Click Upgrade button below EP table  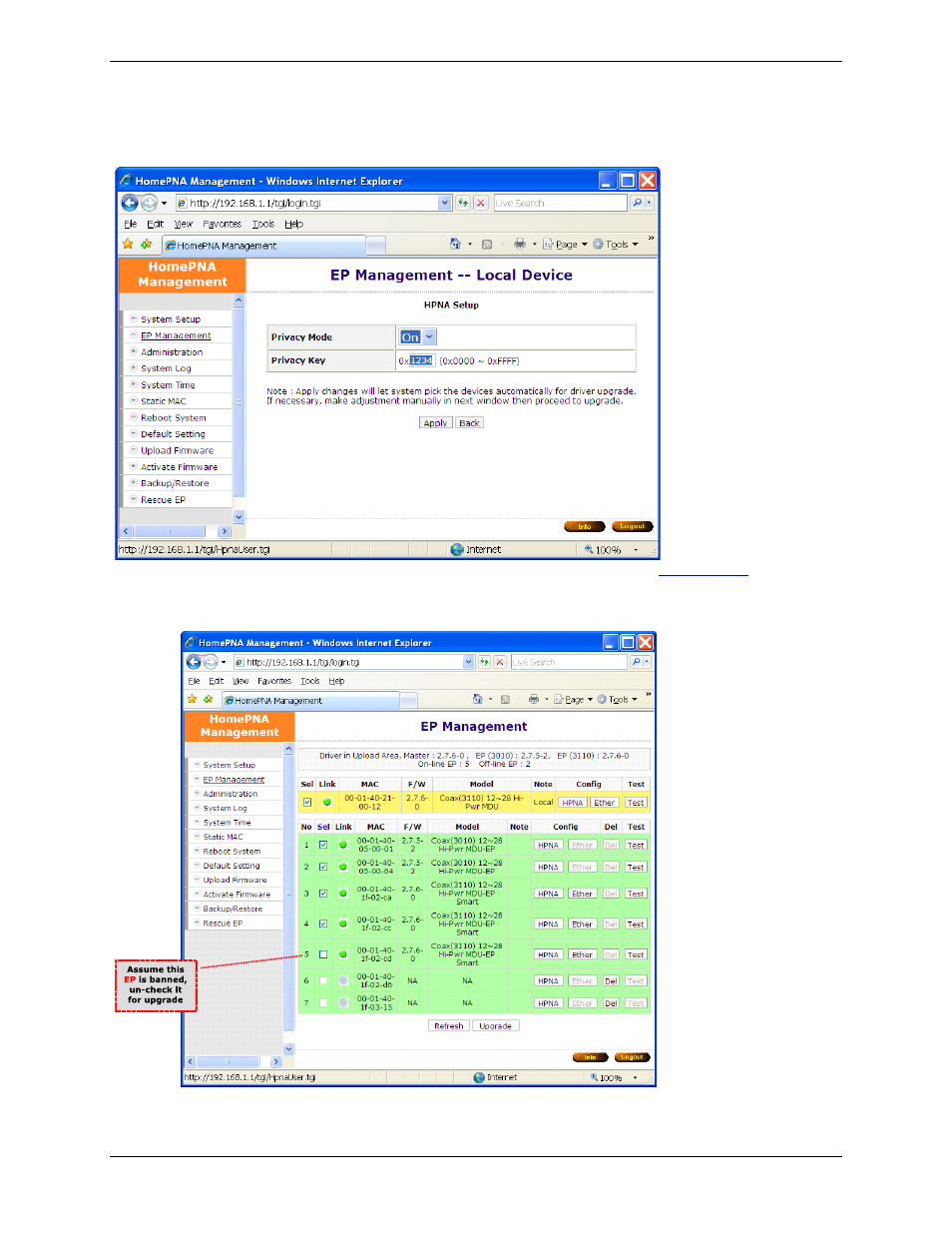pyautogui.click(x=495, y=1025)
